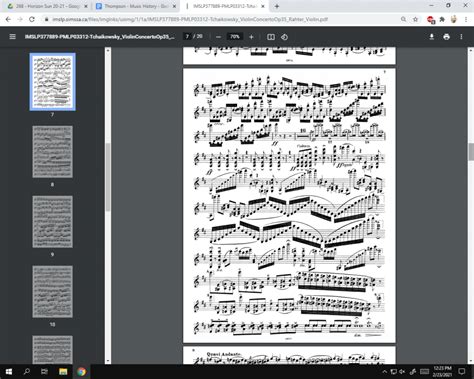Click the PDF file title text
Viewport: 474px width, 379px height.
tap(99, 37)
